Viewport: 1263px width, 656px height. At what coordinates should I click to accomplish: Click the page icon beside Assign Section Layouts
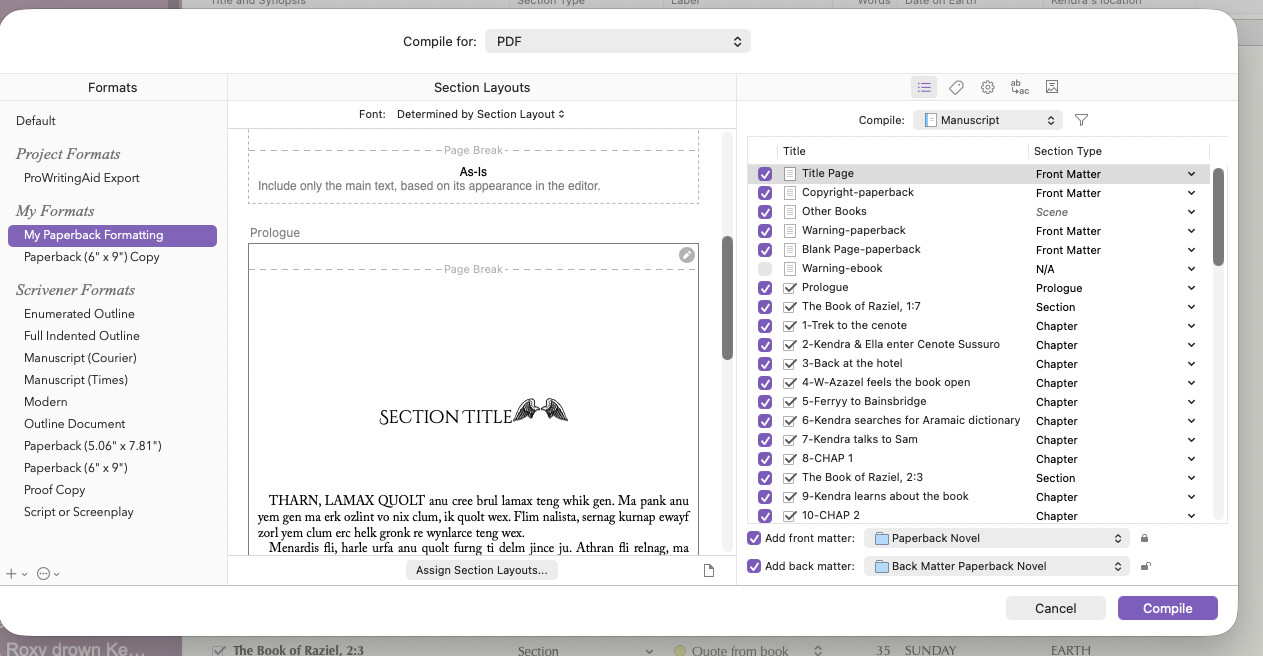click(x=709, y=571)
